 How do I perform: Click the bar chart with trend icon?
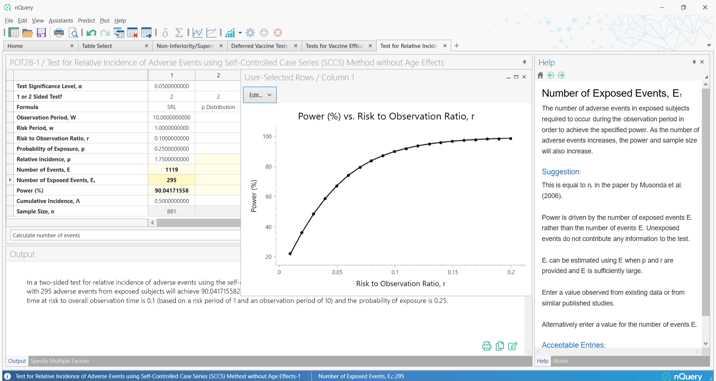(x=230, y=32)
